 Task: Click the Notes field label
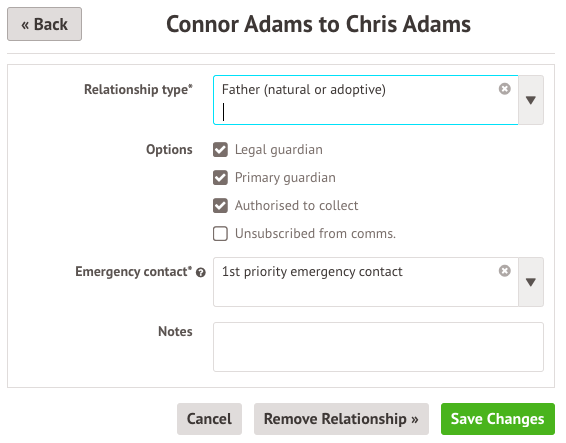click(x=175, y=331)
